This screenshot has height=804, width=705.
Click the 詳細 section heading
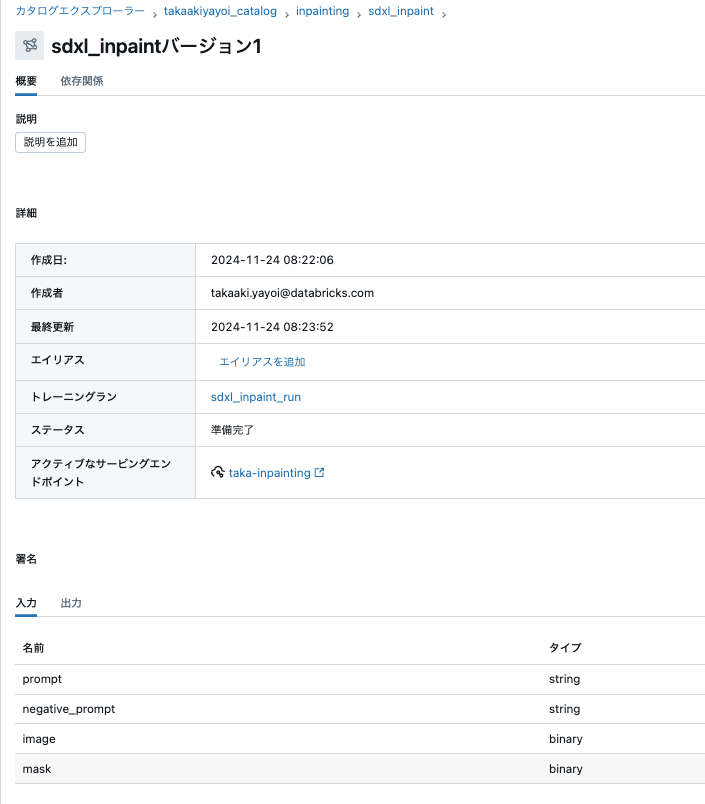(26, 213)
